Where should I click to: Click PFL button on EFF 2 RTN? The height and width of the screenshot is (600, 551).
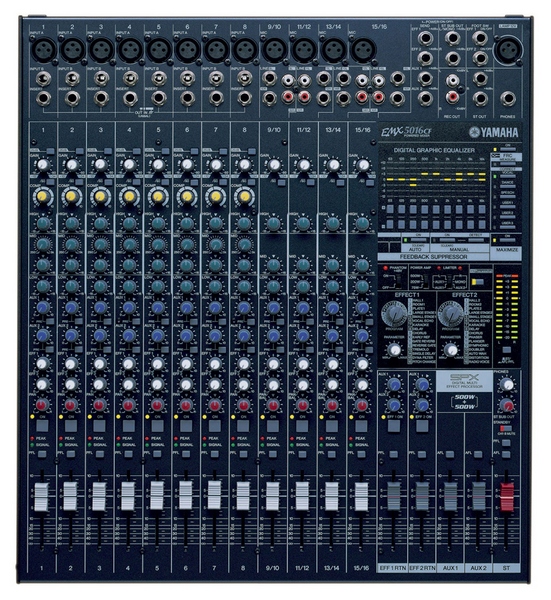click(x=422, y=454)
